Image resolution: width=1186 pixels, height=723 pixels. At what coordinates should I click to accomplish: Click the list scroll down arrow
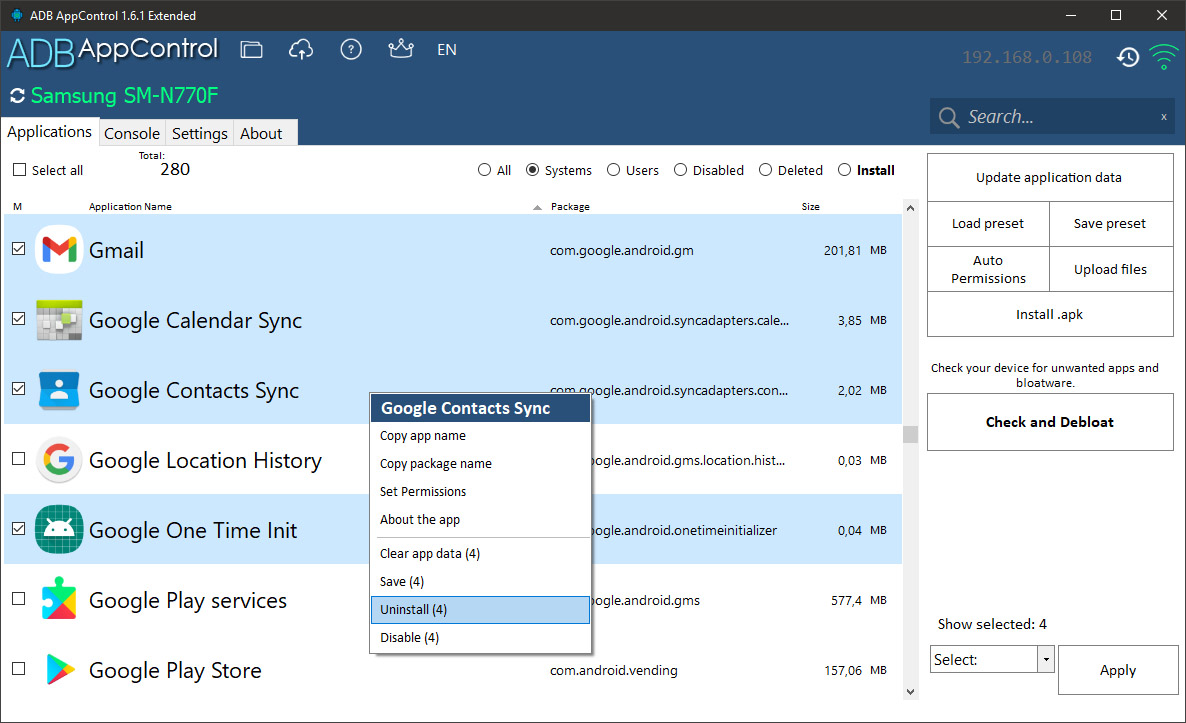click(x=910, y=691)
